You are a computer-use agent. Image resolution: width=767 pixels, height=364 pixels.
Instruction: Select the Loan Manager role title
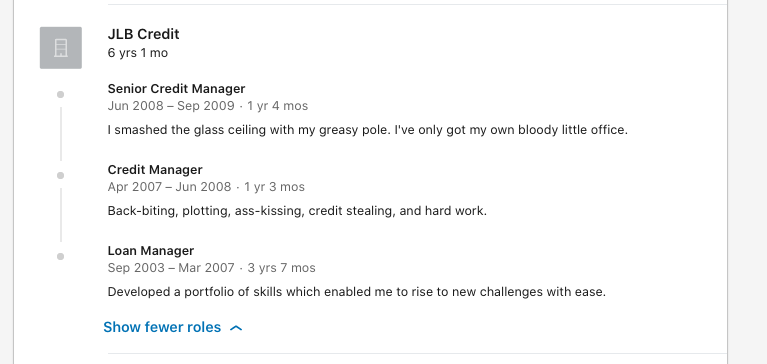coord(151,250)
